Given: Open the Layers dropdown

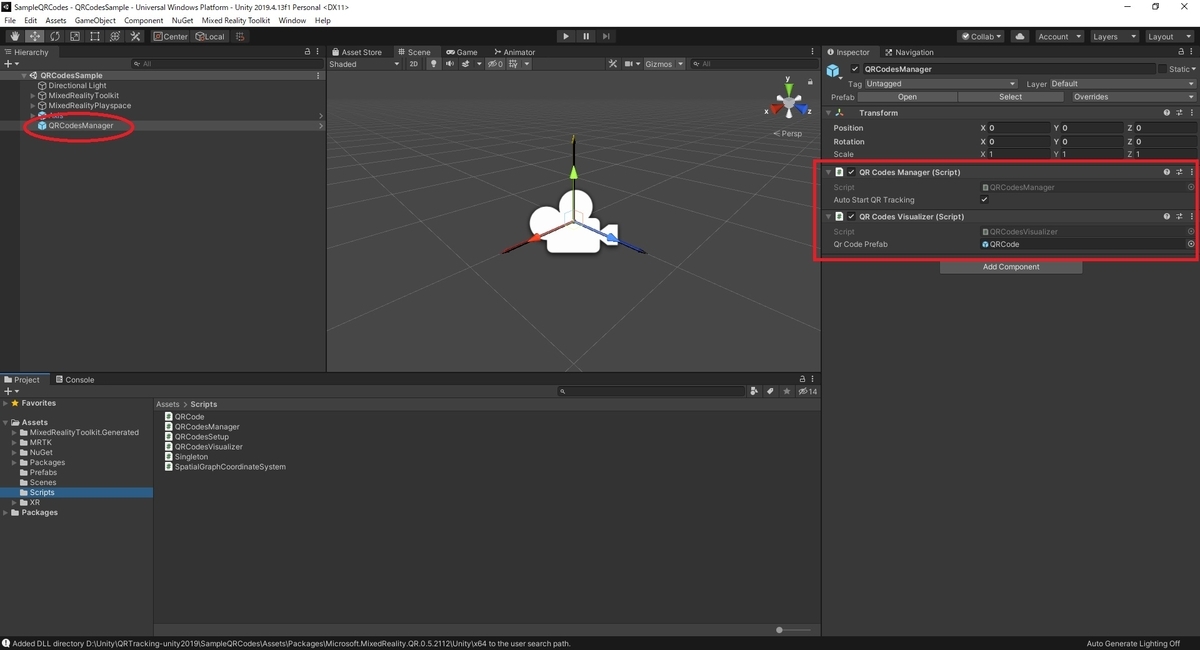Looking at the screenshot, I should (1114, 36).
